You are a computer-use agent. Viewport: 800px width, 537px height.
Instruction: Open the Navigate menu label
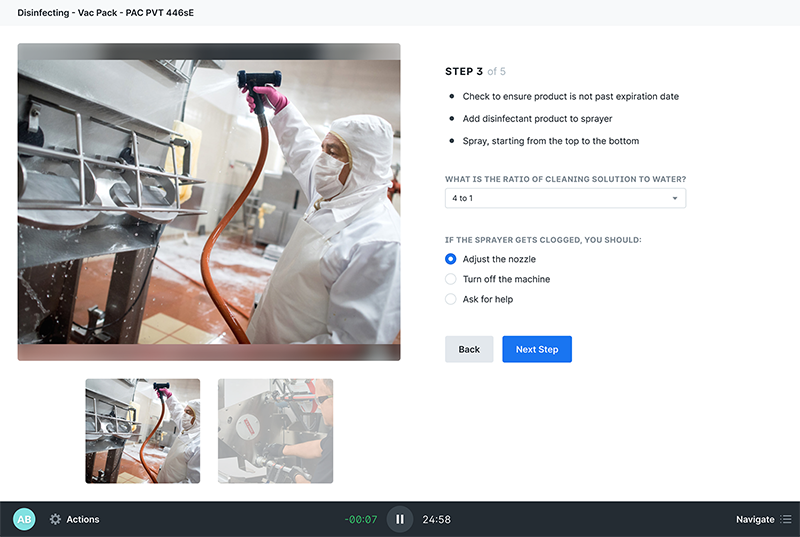coord(755,519)
